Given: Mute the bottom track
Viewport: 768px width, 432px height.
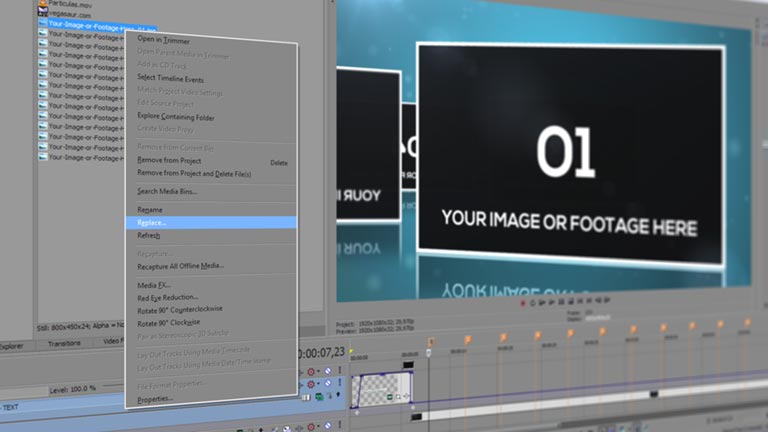Looking at the screenshot, I should point(328,425).
